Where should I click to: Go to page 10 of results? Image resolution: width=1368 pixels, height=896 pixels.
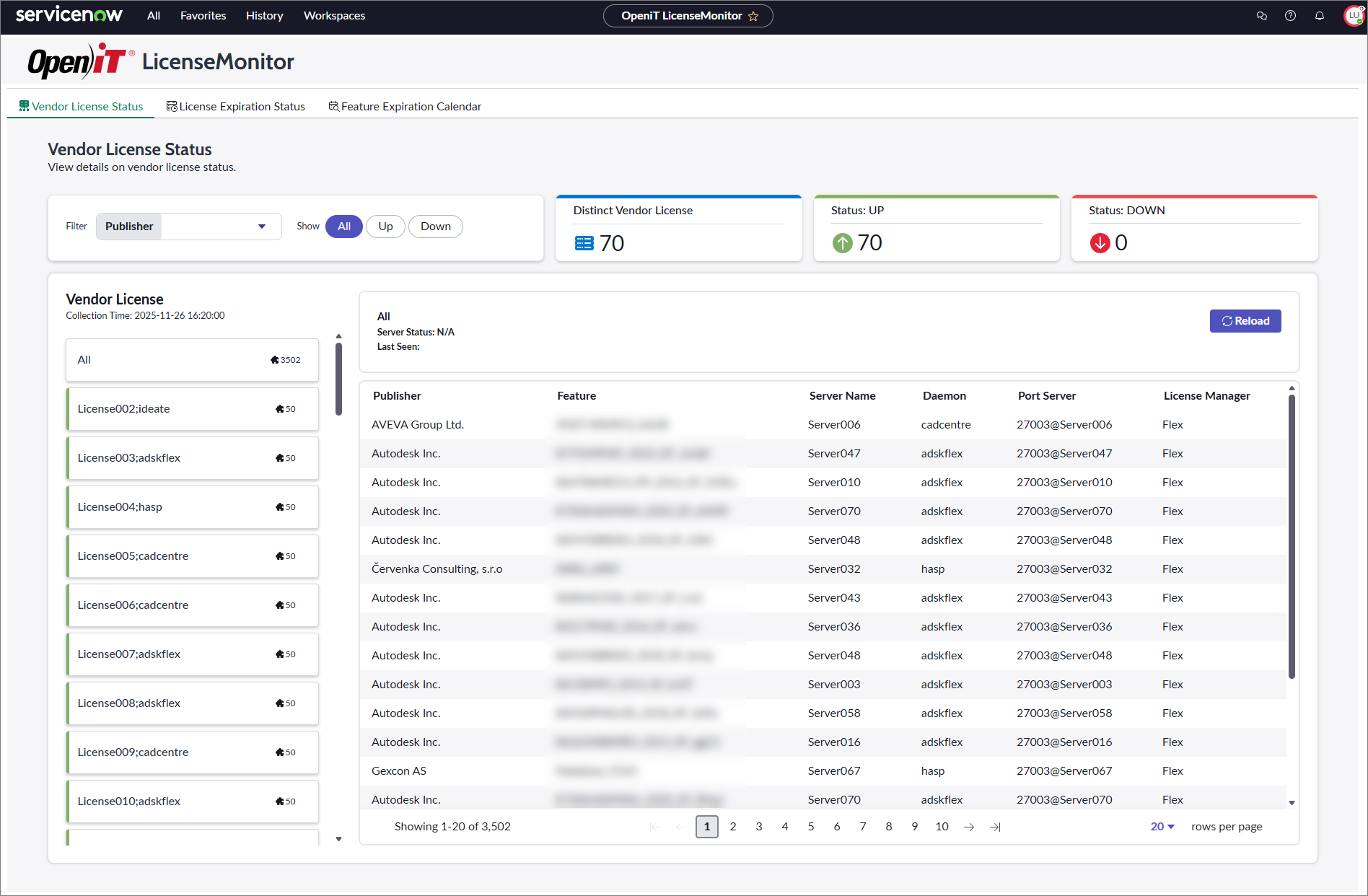click(942, 827)
